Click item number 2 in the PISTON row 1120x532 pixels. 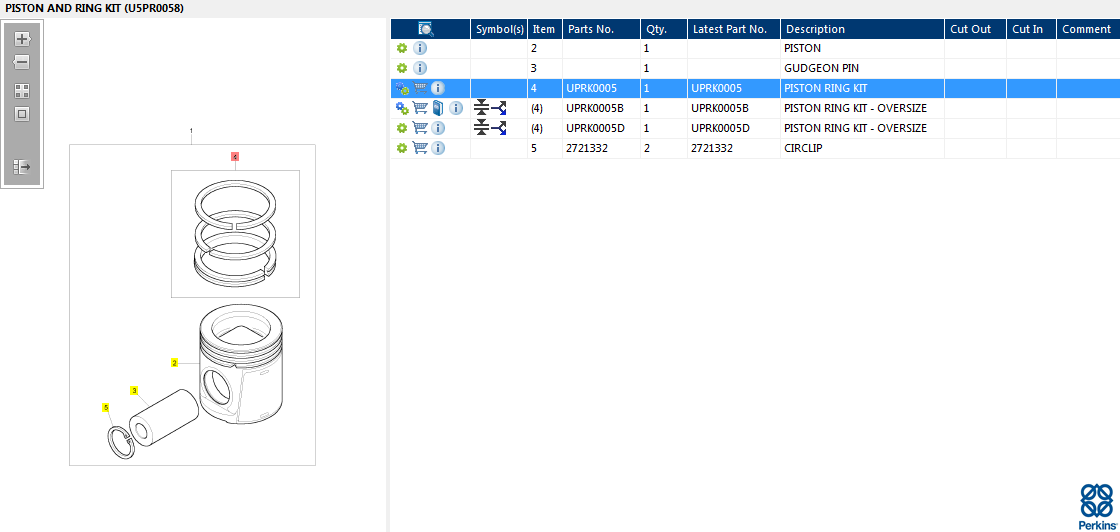click(x=534, y=49)
